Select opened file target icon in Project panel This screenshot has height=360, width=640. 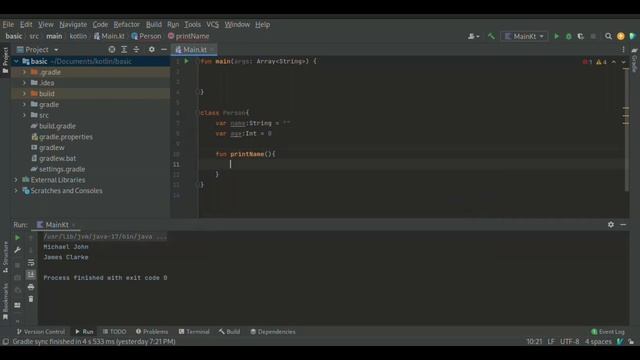(x=111, y=49)
